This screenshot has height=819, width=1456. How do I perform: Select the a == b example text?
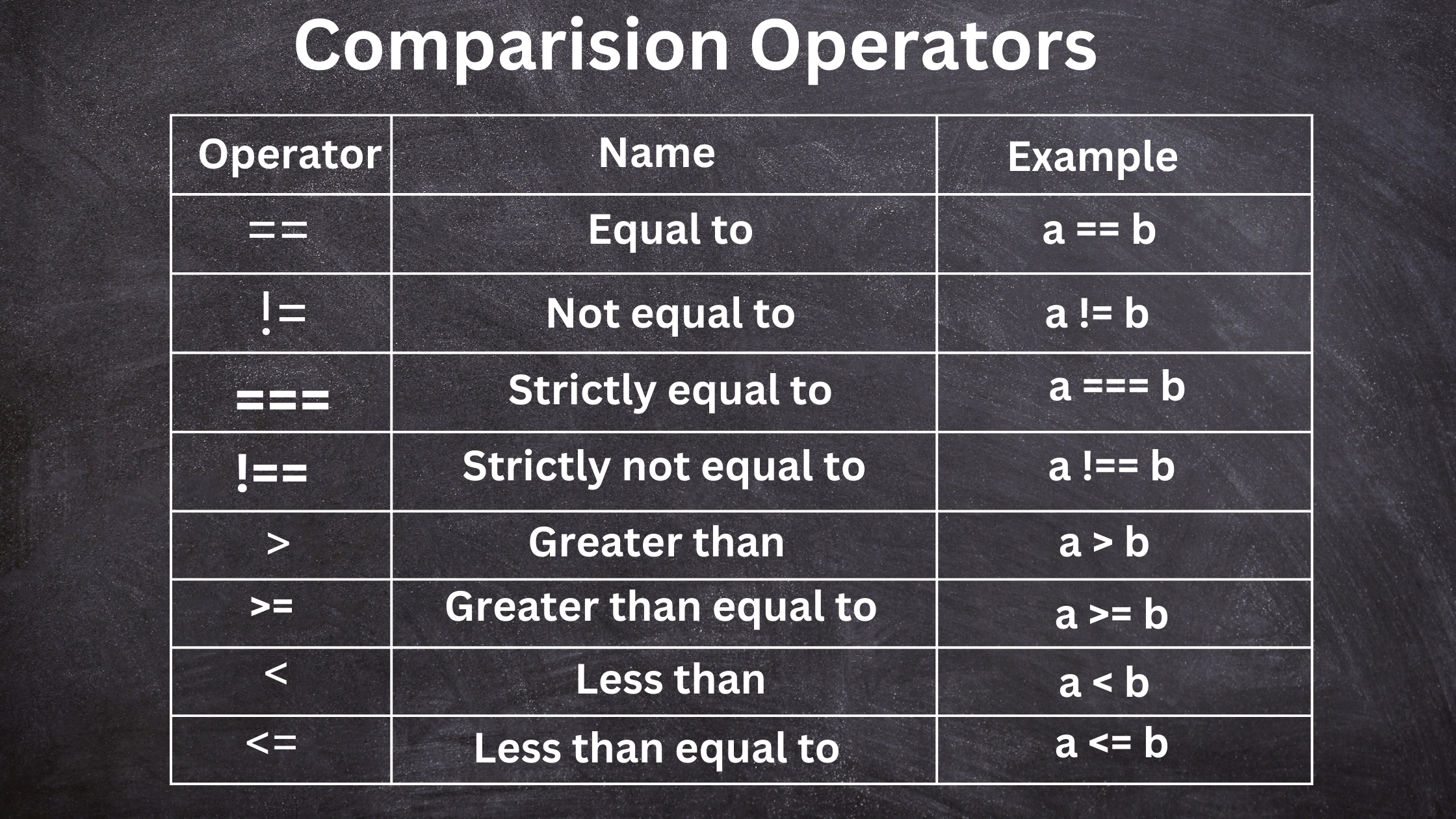1107,230
